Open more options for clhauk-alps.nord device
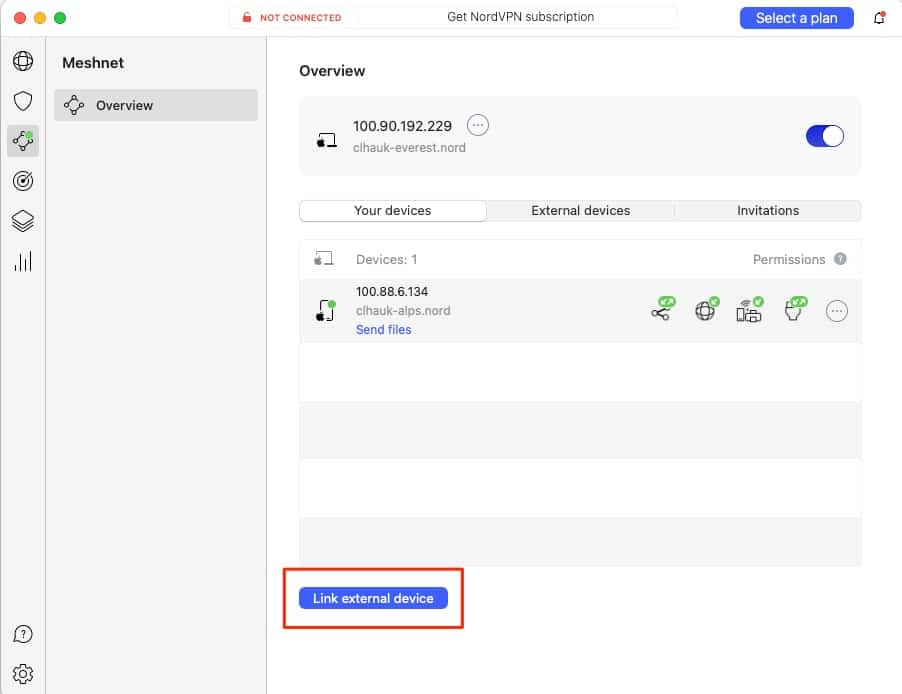The width and height of the screenshot is (902, 694). coord(836,311)
